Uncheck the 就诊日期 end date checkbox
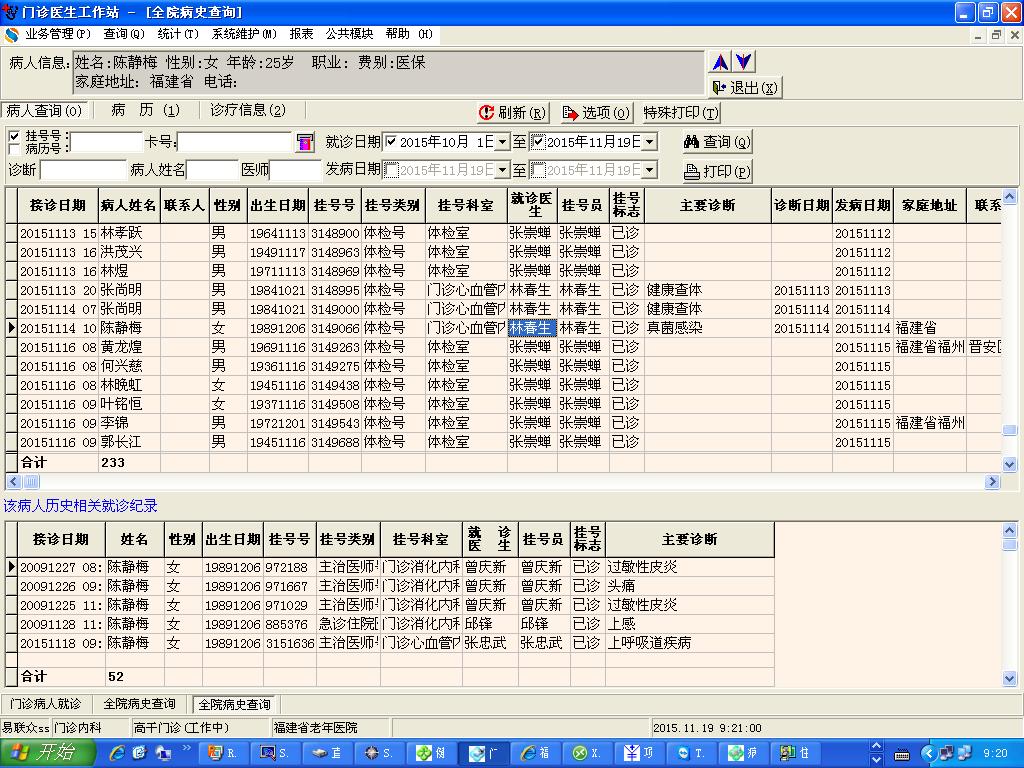Screen dimensions: 1024x768 [x=537, y=141]
